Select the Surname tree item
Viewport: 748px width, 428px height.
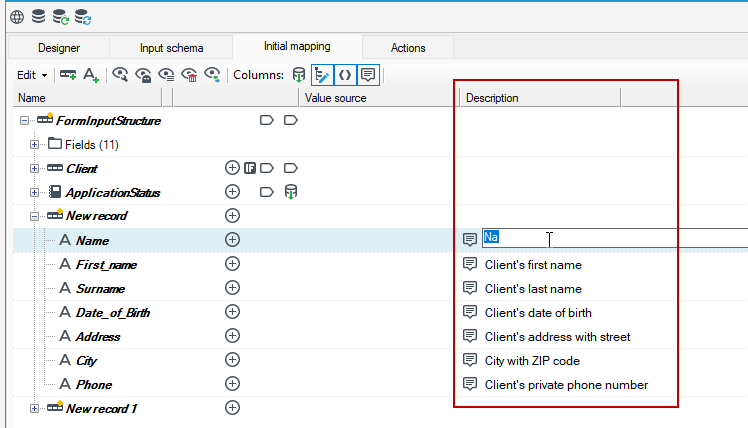tap(100, 289)
